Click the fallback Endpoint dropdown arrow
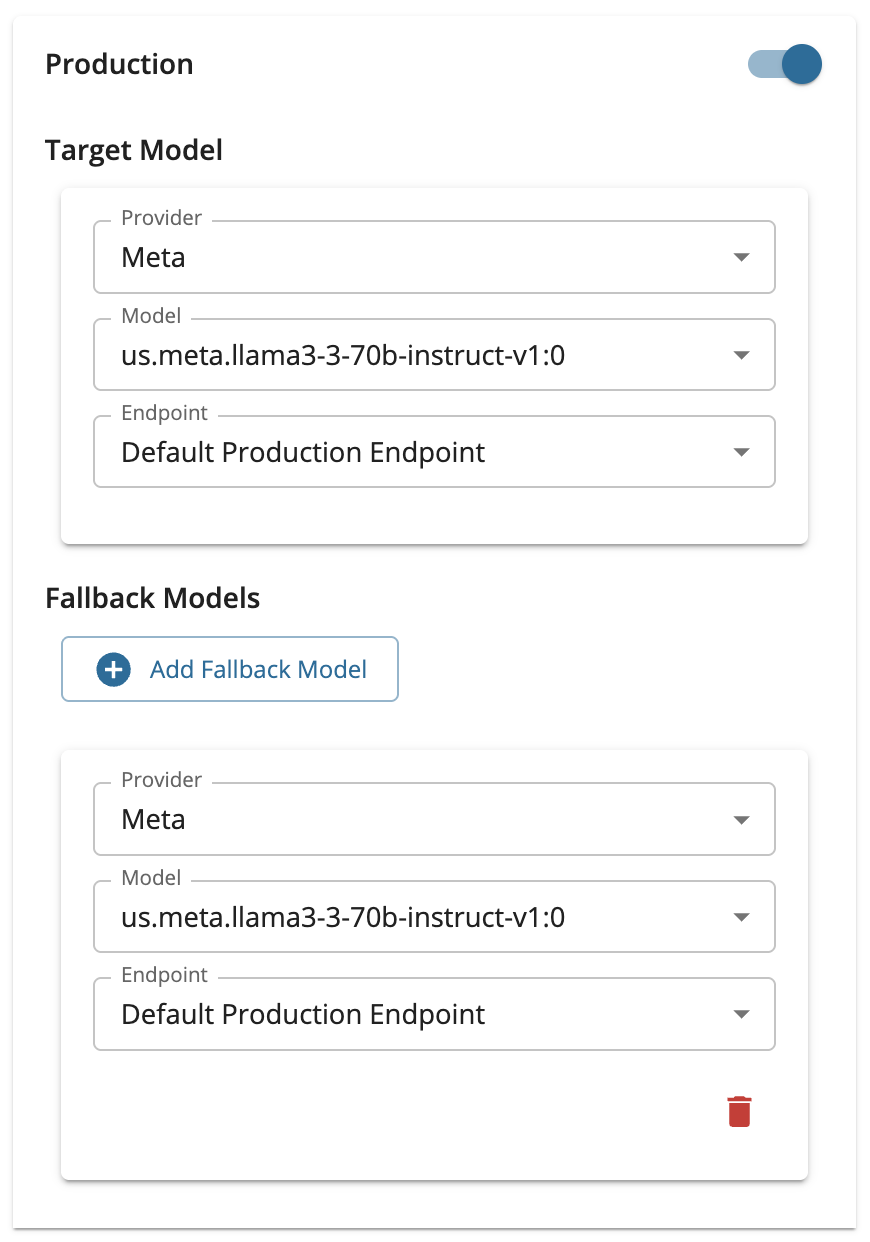The width and height of the screenshot is (870, 1242). pyautogui.click(x=741, y=1014)
